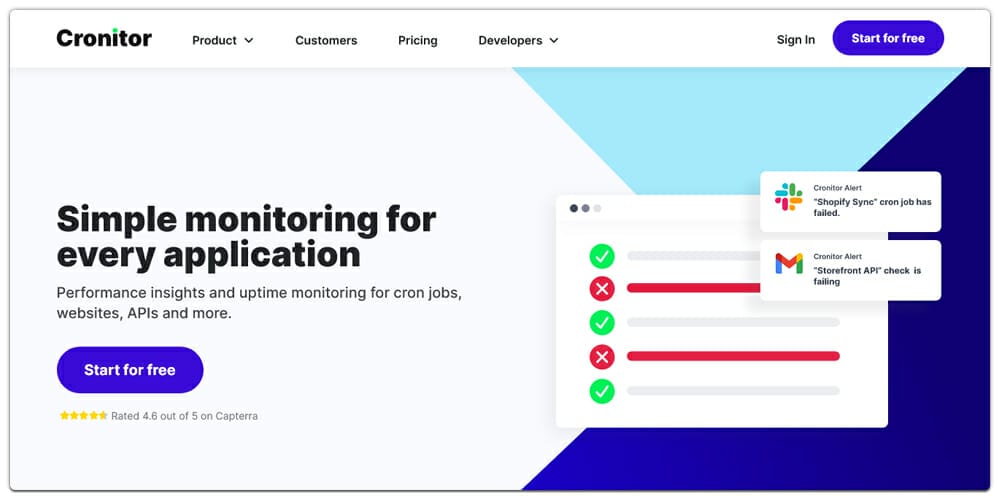Viewport: 1000px width, 500px height.
Task: Open the Shopify Sync failed alert card
Action: pyautogui.click(x=850, y=202)
